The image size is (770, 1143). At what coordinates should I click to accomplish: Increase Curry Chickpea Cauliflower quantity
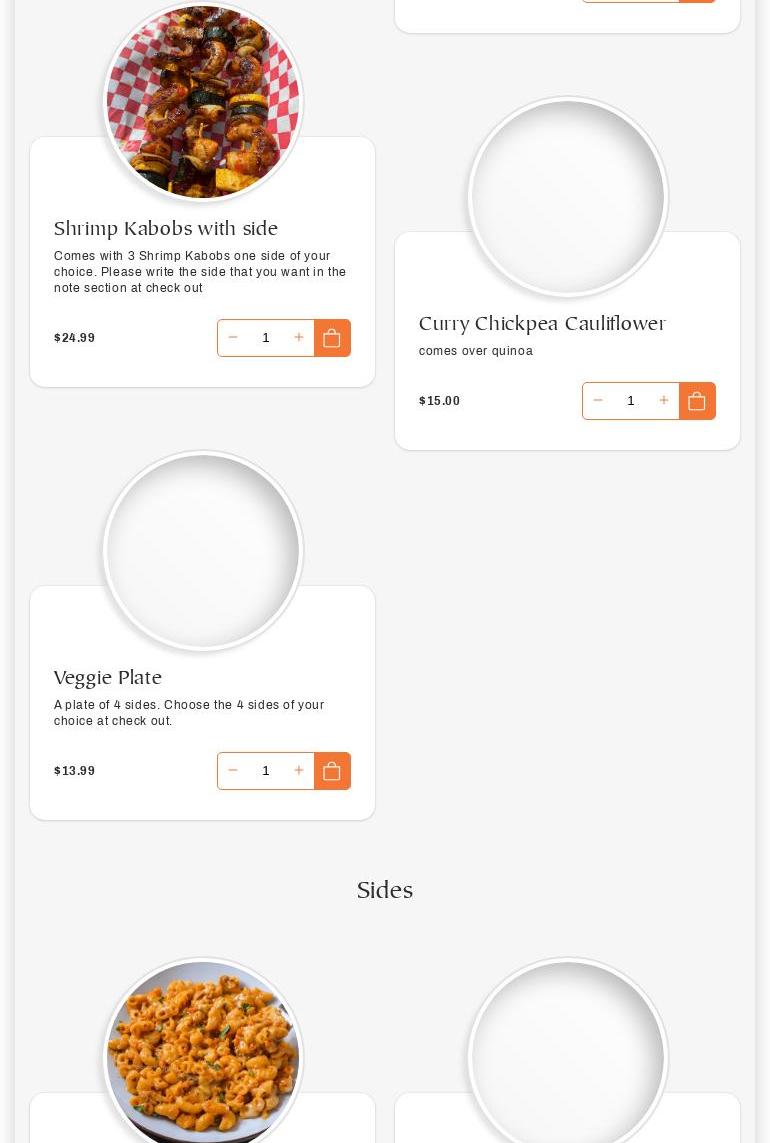click(x=663, y=401)
